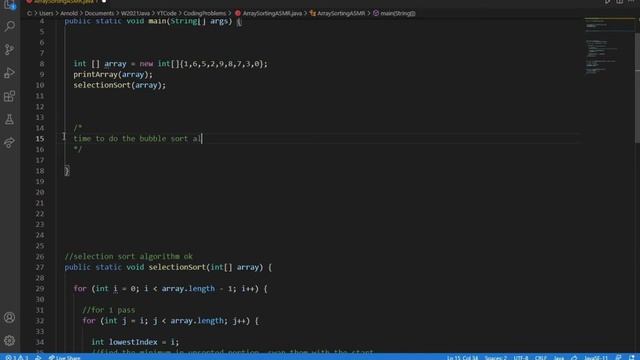Change indentation via Spaces: 2
This screenshot has height=360, width=640.
coord(496,358)
